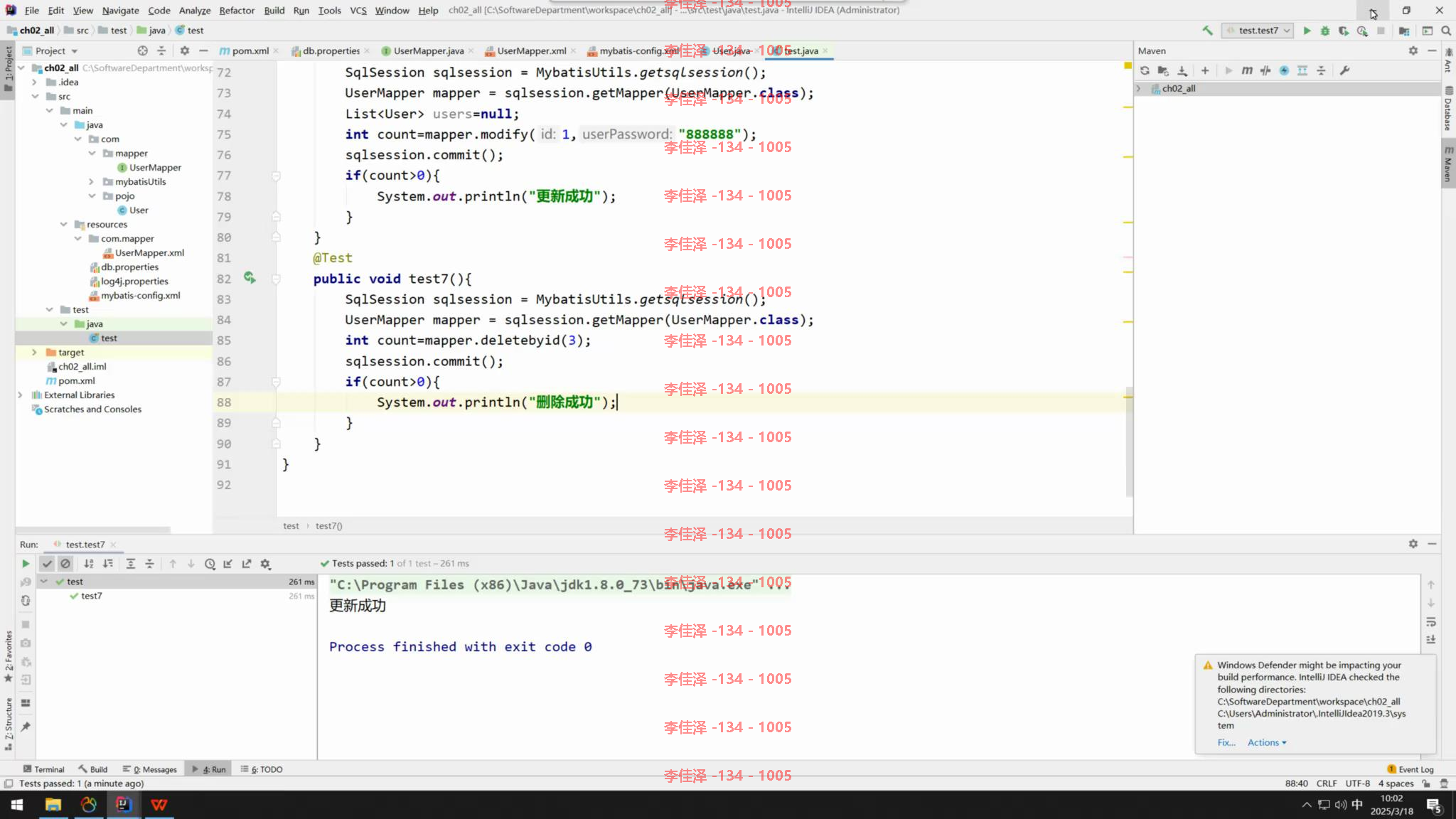Viewport: 1456px width, 819px height.
Task: Open the Project view selector dropdown
Action: tap(50, 50)
